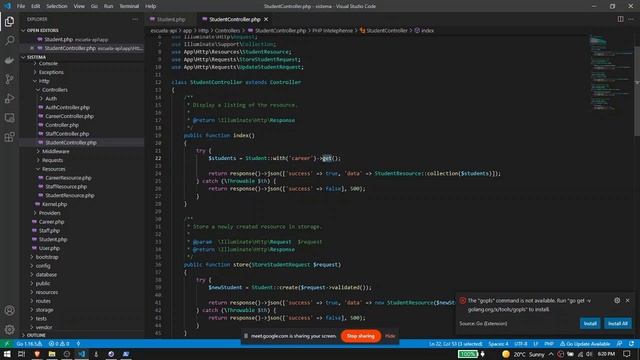The width and height of the screenshot is (640, 360).
Task: Switch to the Student.php editor tab
Action: tap(171, 19)
